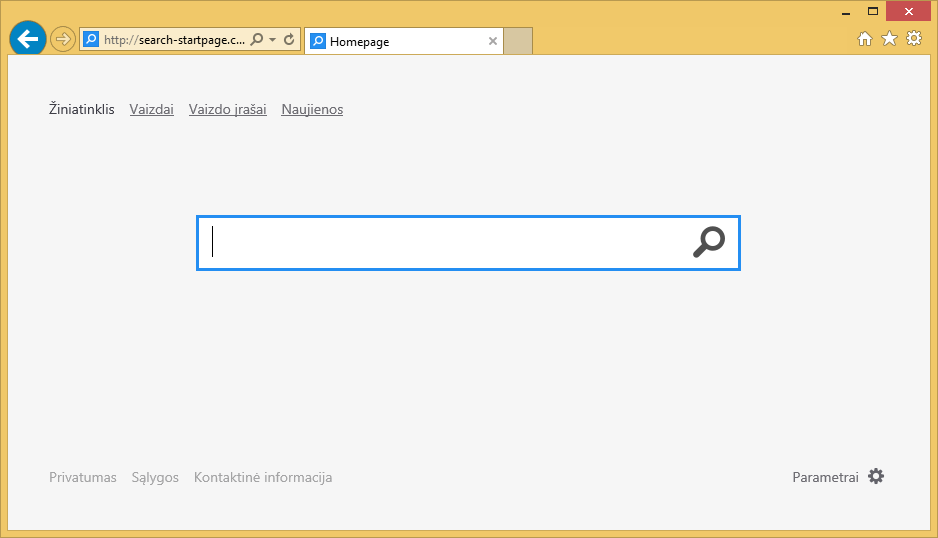
Task: Open the browser Tools gear icon
Action: click(x=913, y=39)
